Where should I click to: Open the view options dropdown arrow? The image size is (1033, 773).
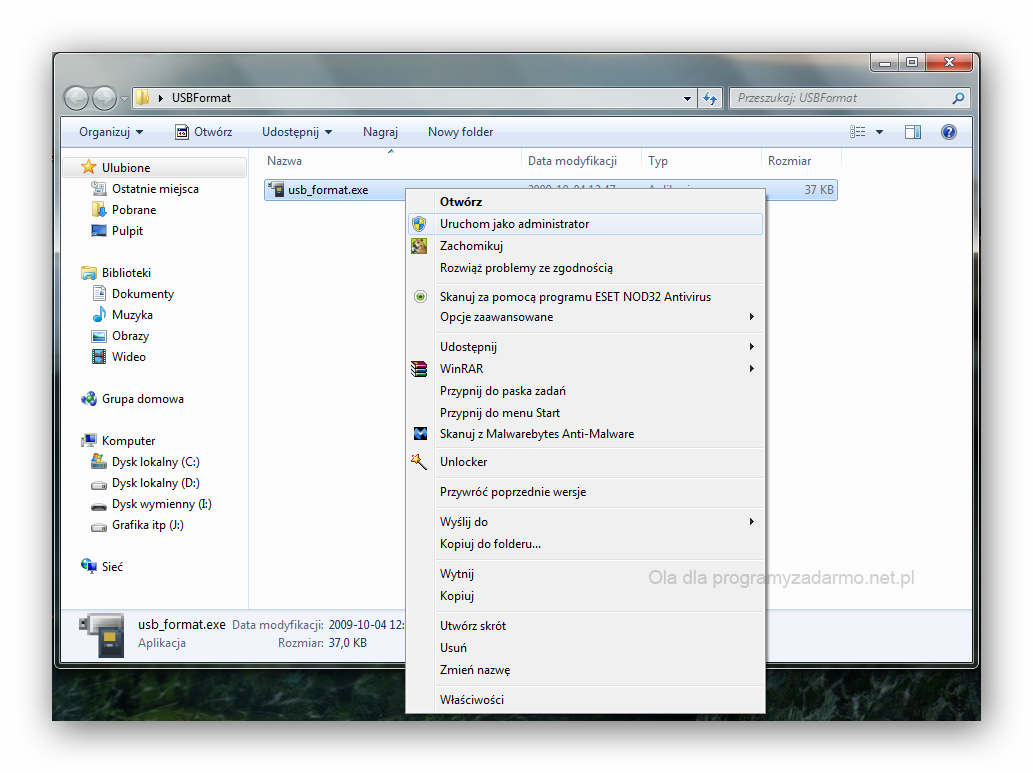click(879, 132)
